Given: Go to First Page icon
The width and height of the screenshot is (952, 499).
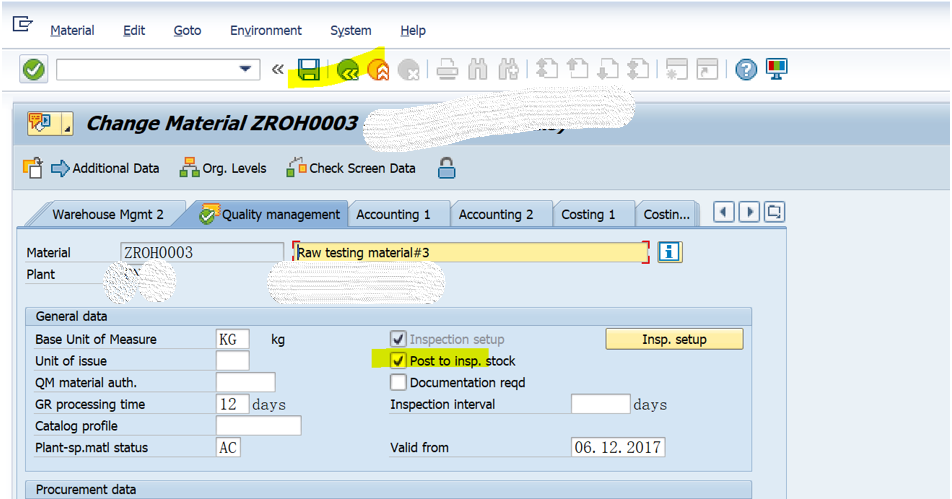Looking at the screenshot, I should click(547, 69).
